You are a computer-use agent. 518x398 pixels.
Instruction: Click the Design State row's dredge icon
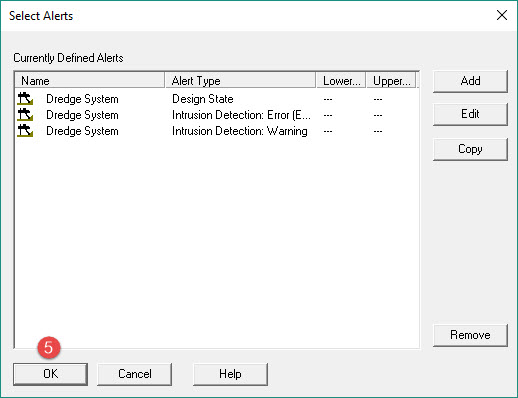click(x=25, y=99)
